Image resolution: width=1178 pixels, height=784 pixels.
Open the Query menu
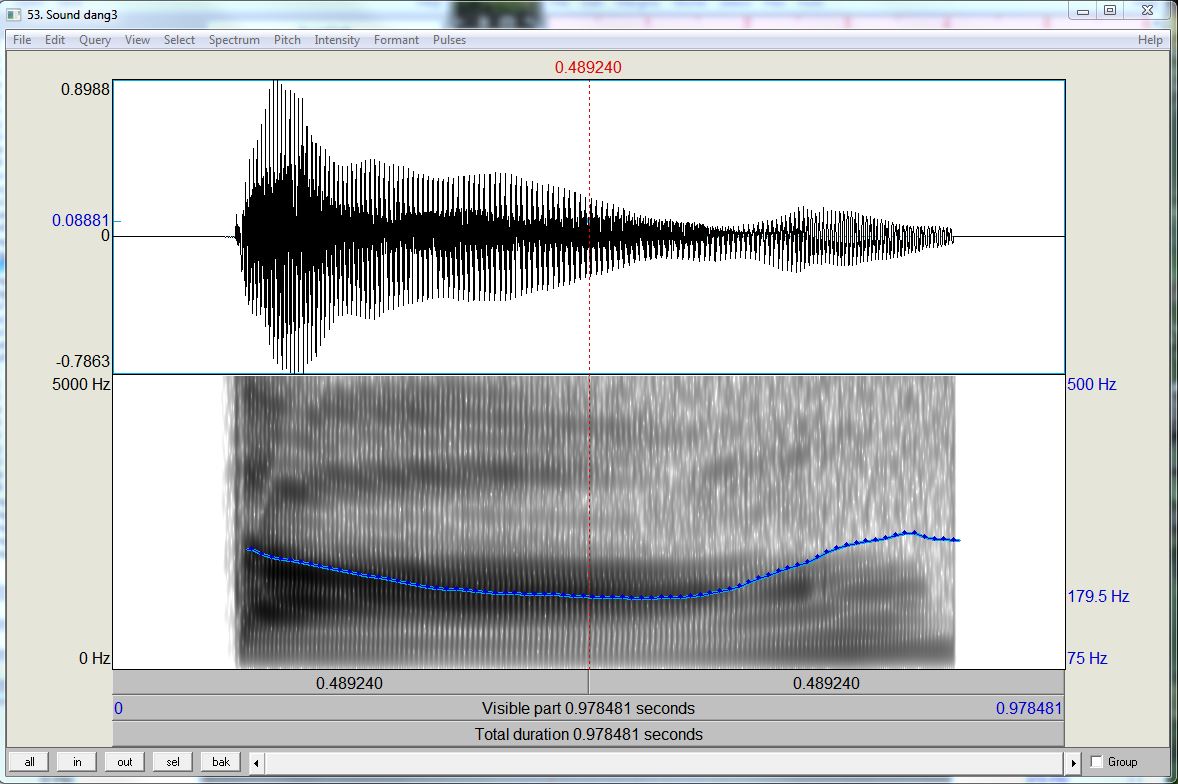click(x=95, y=40)
